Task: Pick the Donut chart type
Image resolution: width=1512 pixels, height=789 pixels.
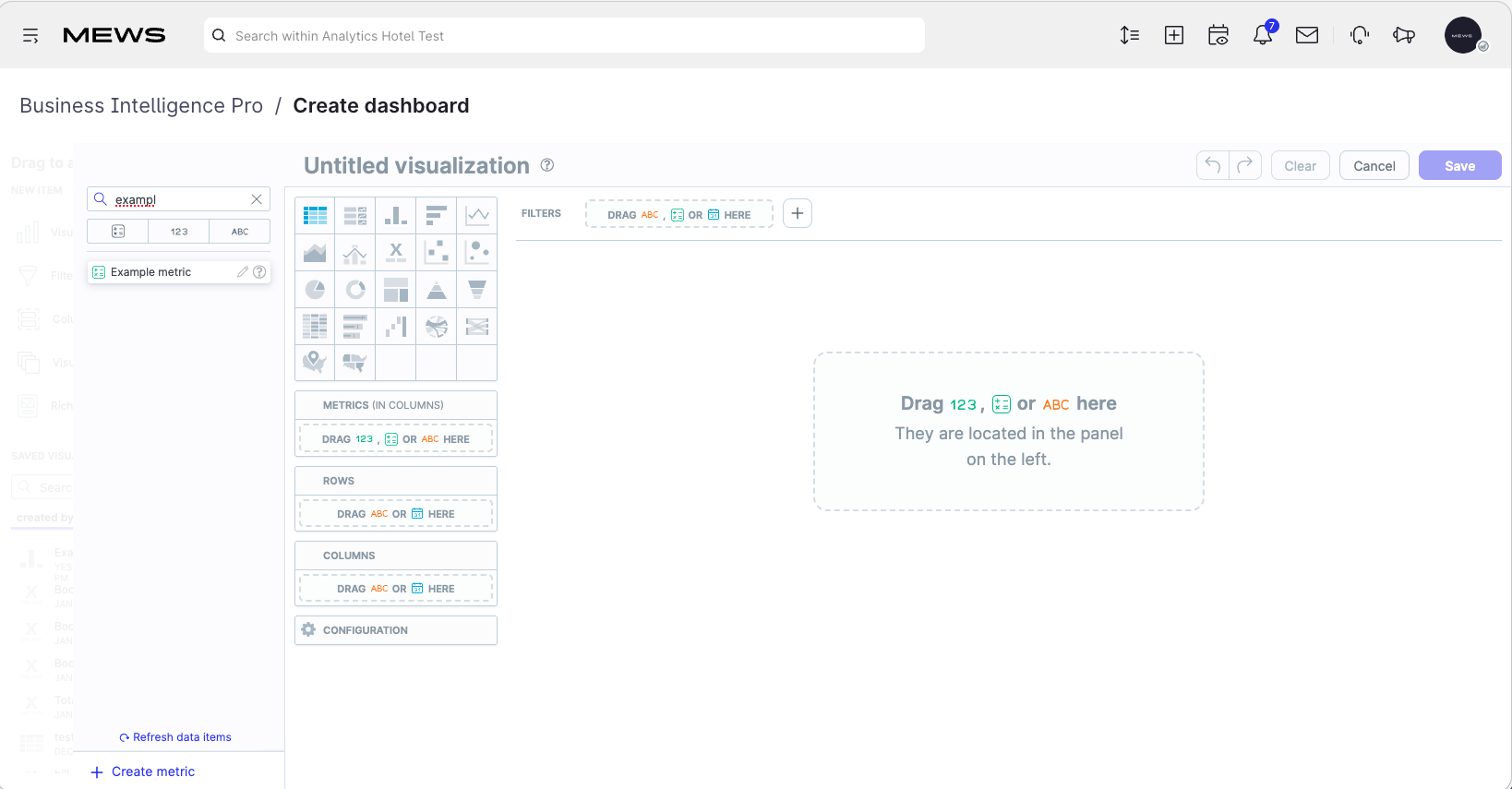Action: pyautogui.click(x=355, y=290)
